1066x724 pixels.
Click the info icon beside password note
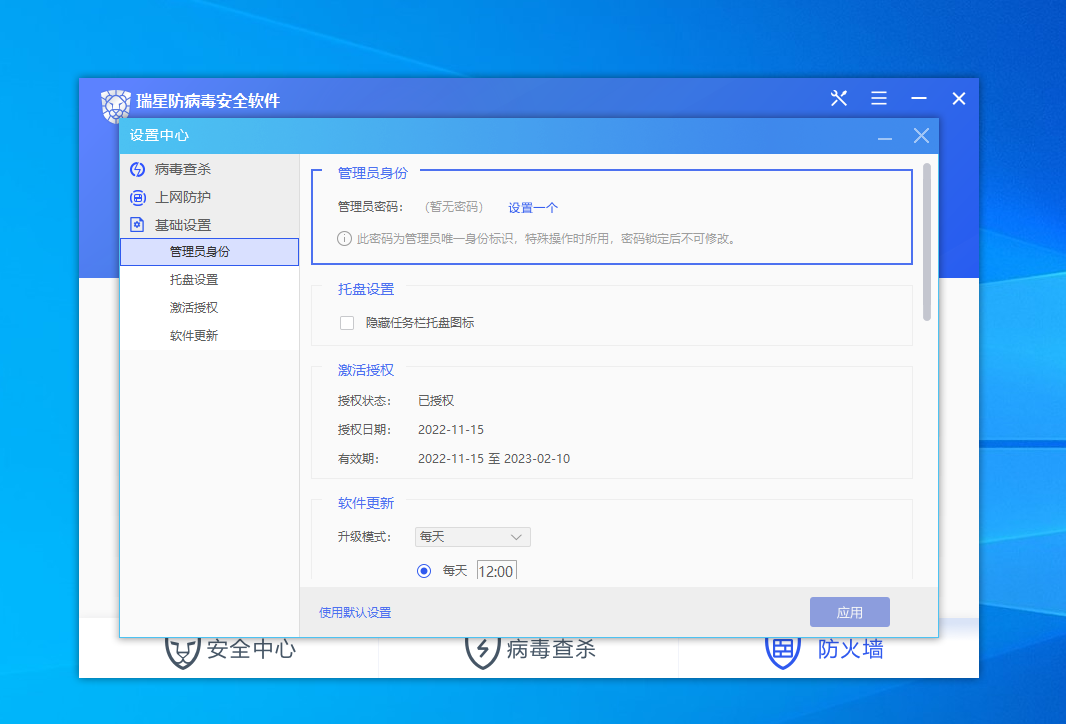(345, 239)
